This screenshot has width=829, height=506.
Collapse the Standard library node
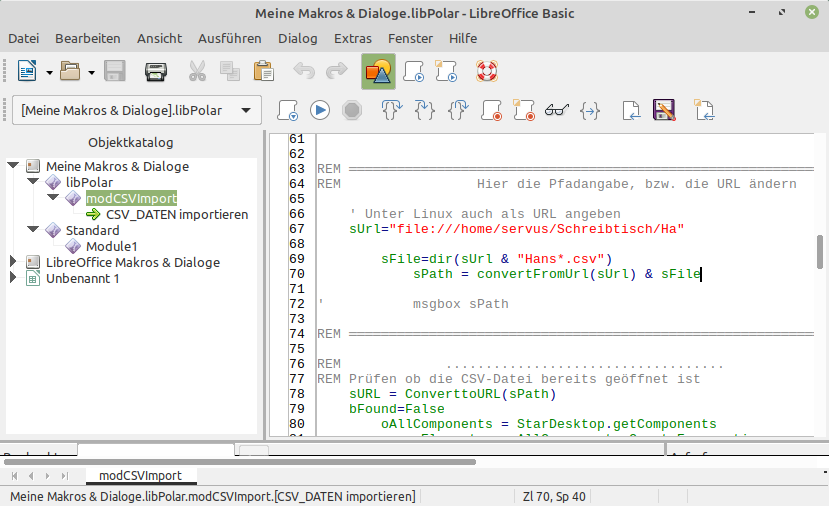pos(33,229)
